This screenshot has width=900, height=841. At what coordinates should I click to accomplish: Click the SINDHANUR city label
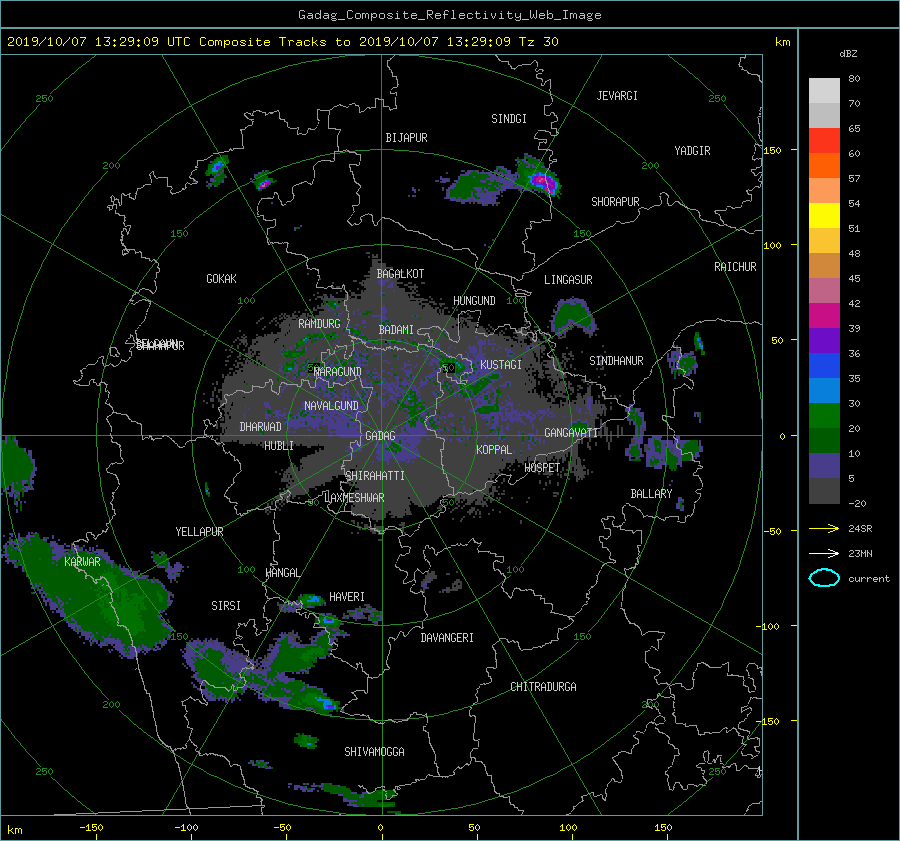tap(616, 361)
